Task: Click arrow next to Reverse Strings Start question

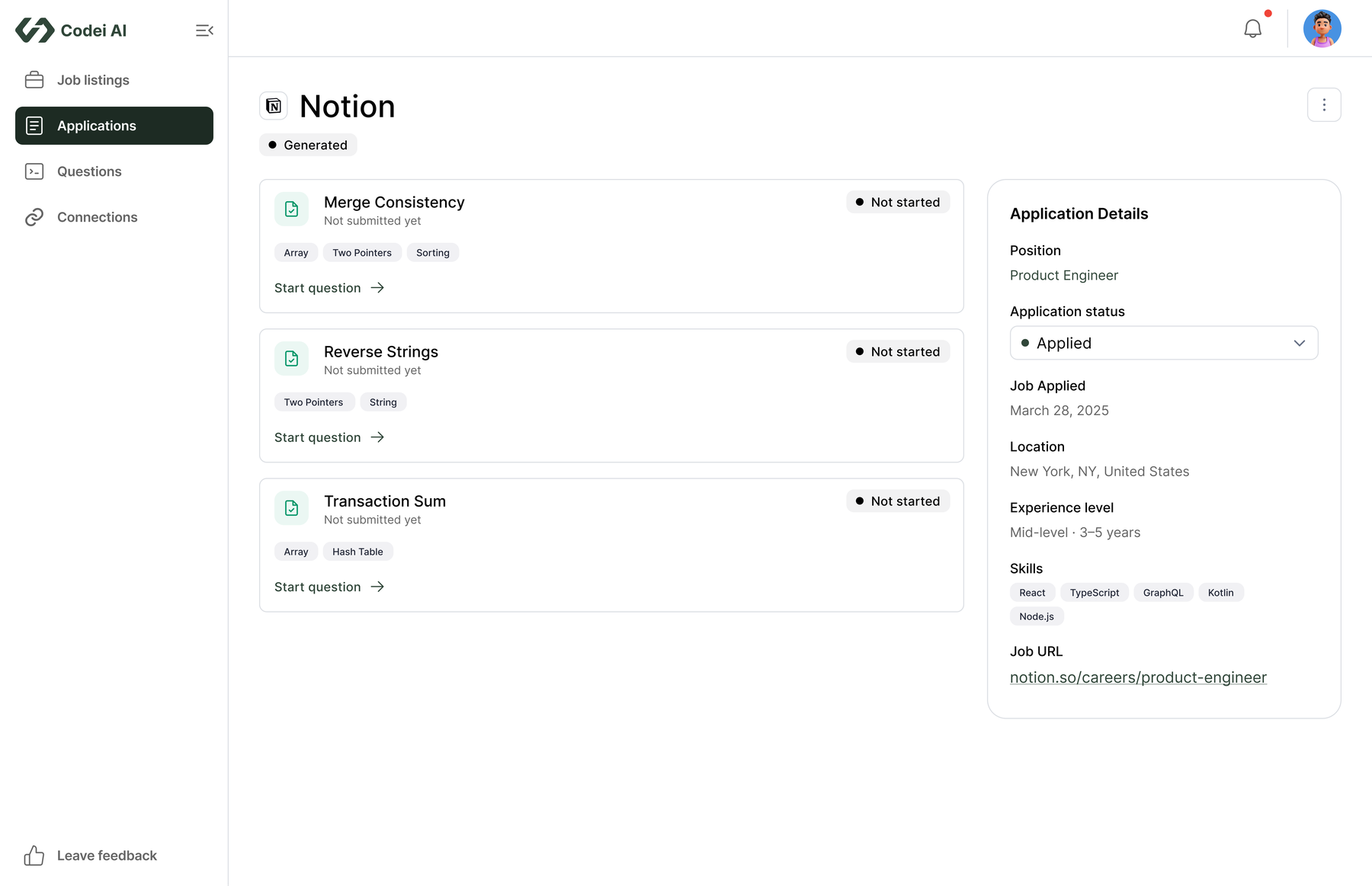Action: pyautogui.click(x=377, y=437)
